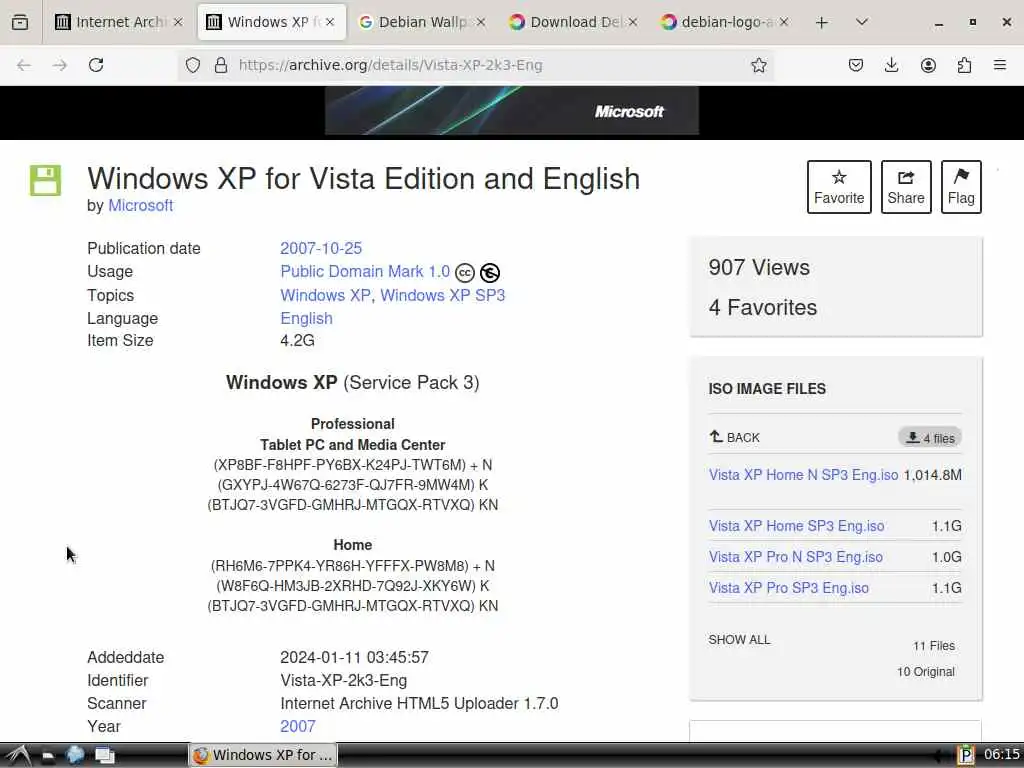
Task: Click SHOW ALL files link
Action: (739, 639)
